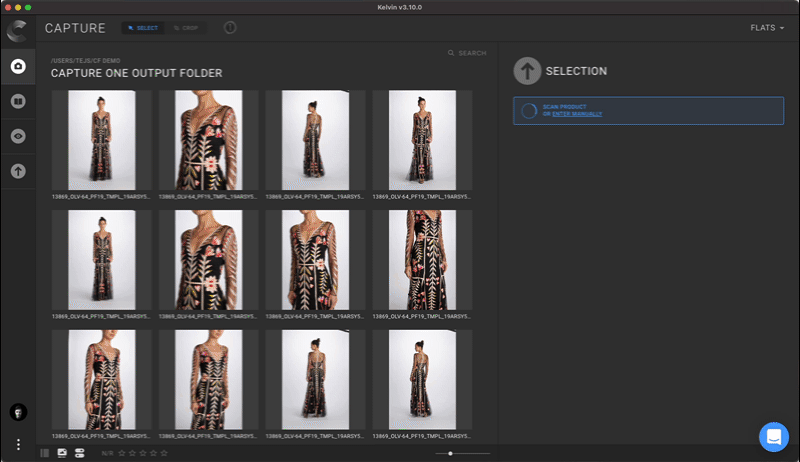Click the /USERS/TEJS/CF DEMO path text

[x=86, y=61]
